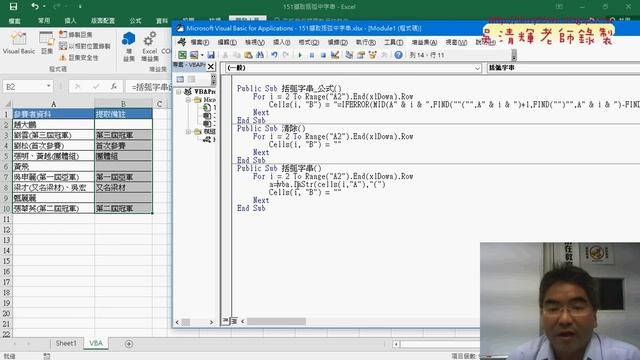Click the Paste icon in VBA toolbar
The height and width of the screenshot is (360, 640).
[x=248, y=55]
